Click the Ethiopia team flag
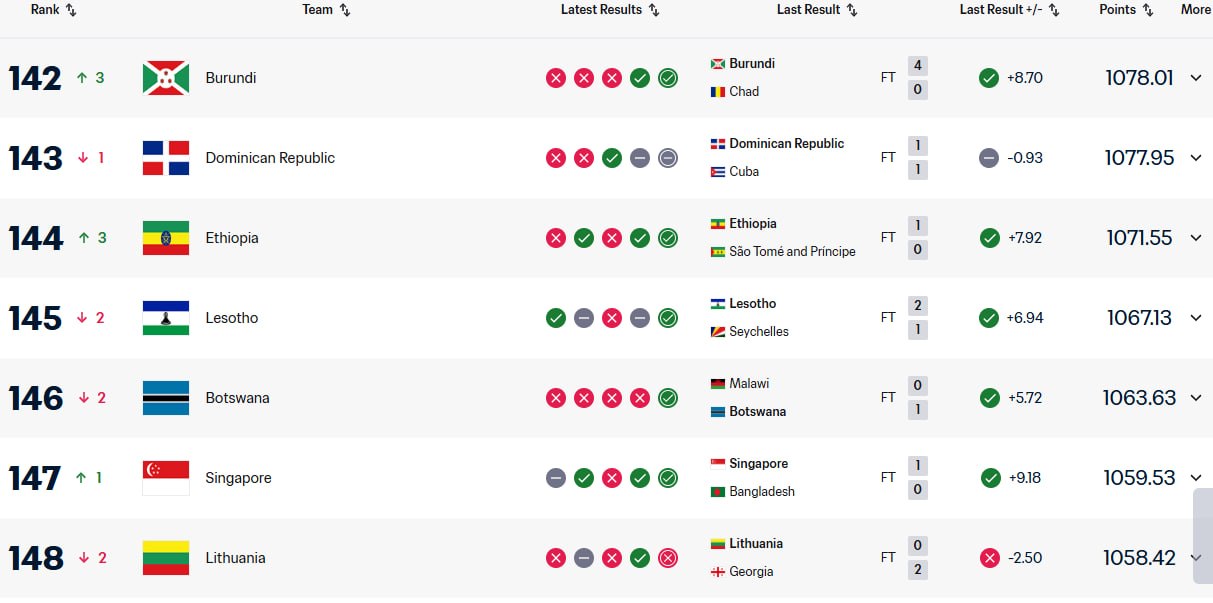The width and height of the screenshot is (1213, 603). (x=166, y=238)
